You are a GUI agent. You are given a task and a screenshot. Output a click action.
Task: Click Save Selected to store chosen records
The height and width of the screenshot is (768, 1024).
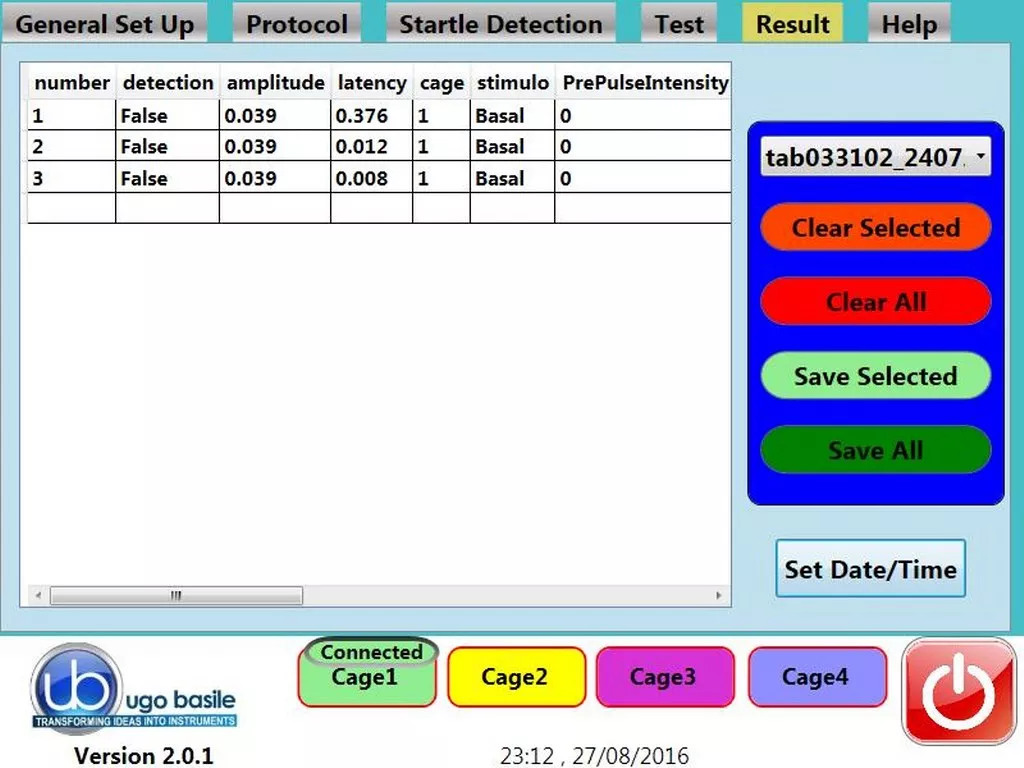coord(875,376)
